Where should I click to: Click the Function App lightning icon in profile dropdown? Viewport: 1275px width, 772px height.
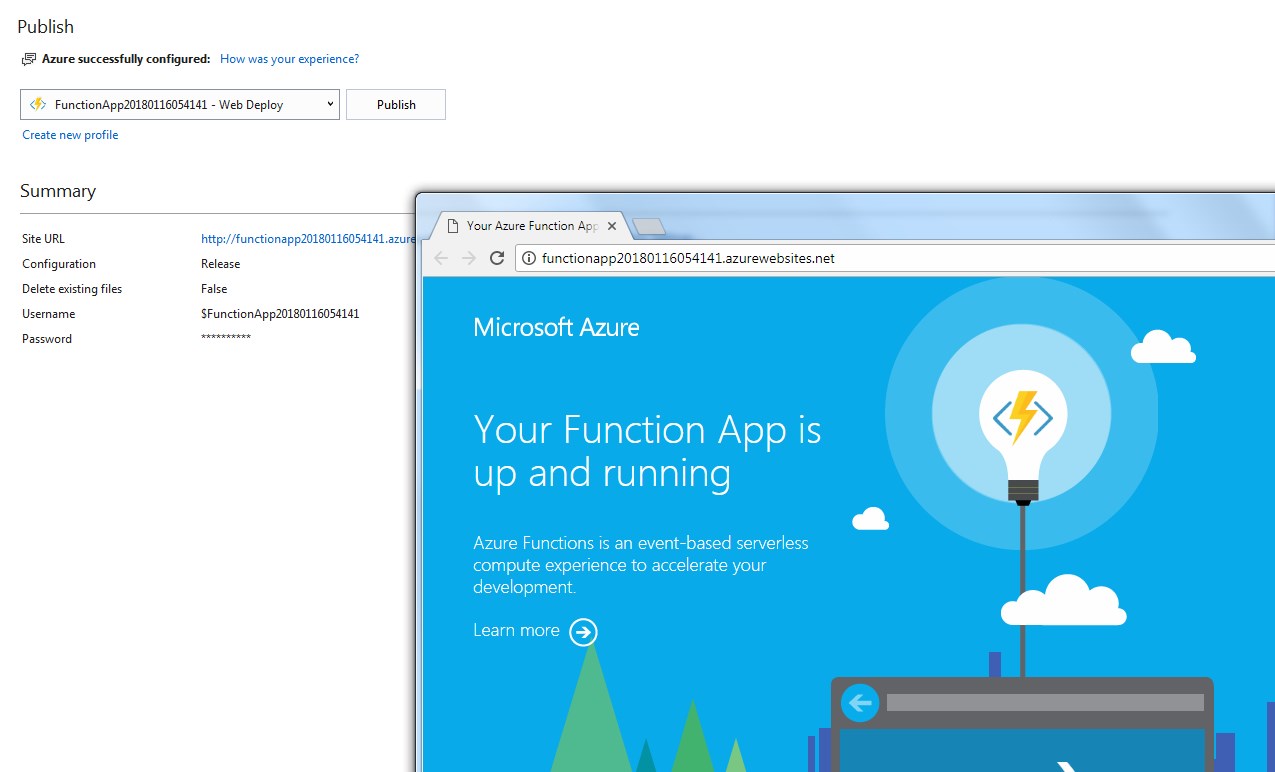38,104
